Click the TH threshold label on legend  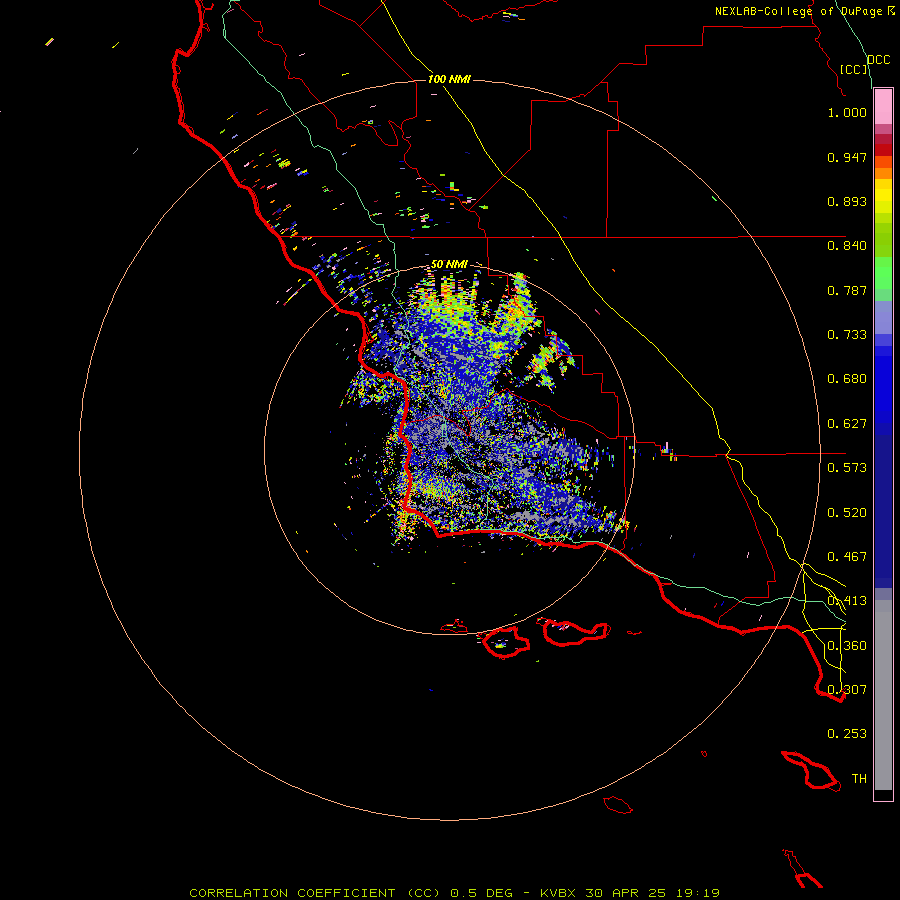(859, 779)
